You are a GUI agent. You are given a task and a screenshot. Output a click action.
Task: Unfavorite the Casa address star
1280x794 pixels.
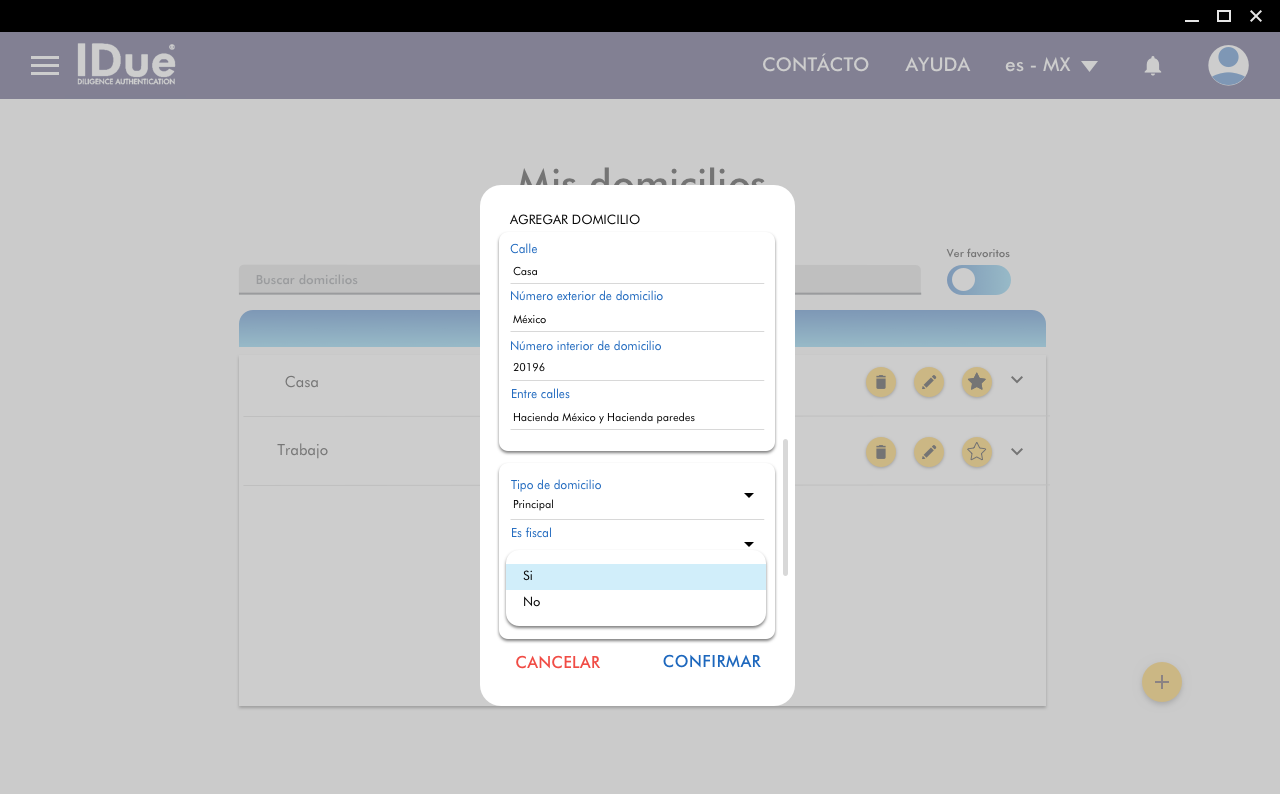coord(977,382)
